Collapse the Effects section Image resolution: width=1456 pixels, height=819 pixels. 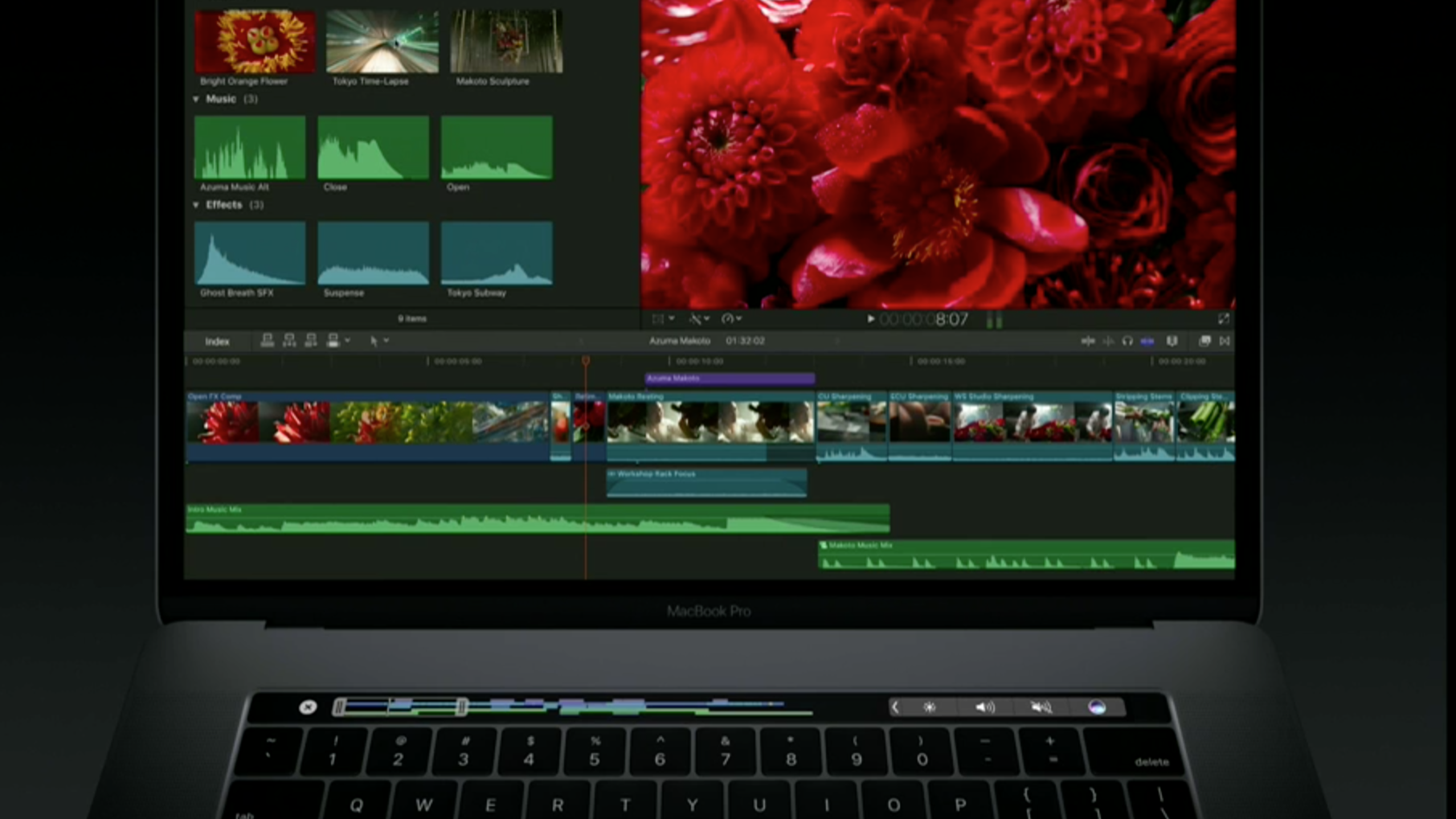196,205
